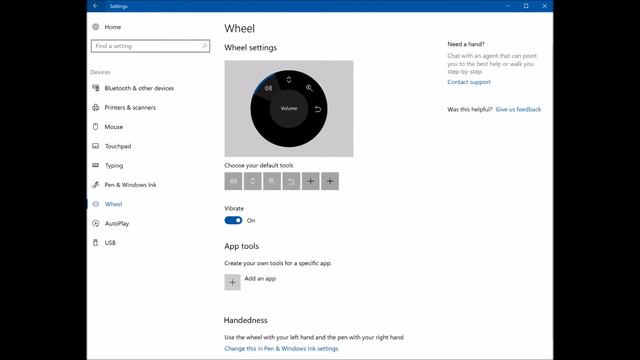Open Pen & Windows Ink settings
Viewport: 640px width, 360px height.
(130, 185)
